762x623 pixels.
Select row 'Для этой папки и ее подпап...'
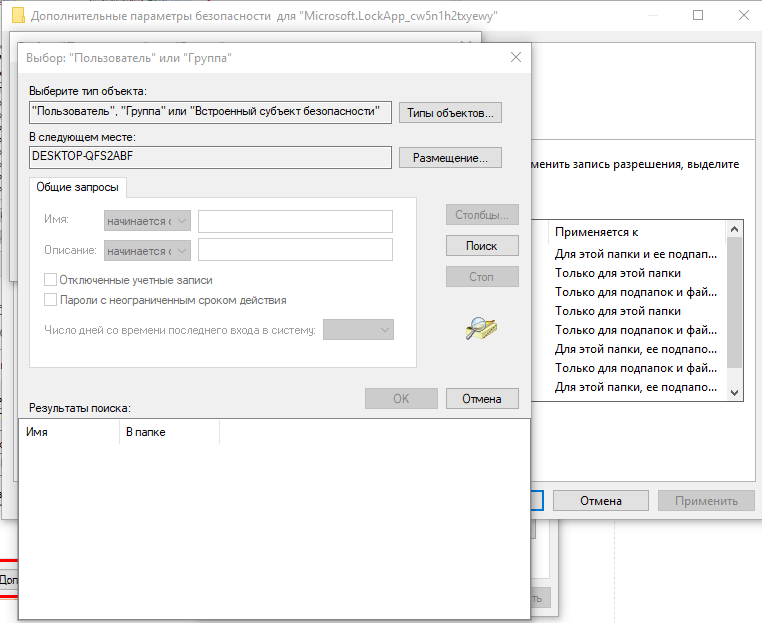click(x=636, y=254)
